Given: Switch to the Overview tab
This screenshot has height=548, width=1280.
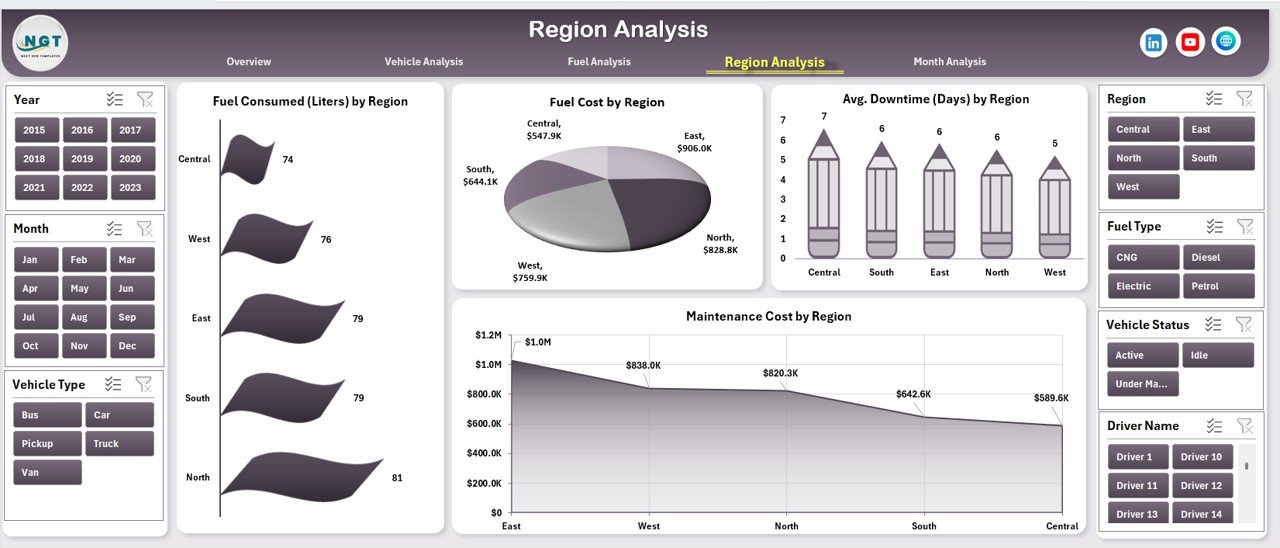Looking at the screenshot, I should tap(248, 62).
